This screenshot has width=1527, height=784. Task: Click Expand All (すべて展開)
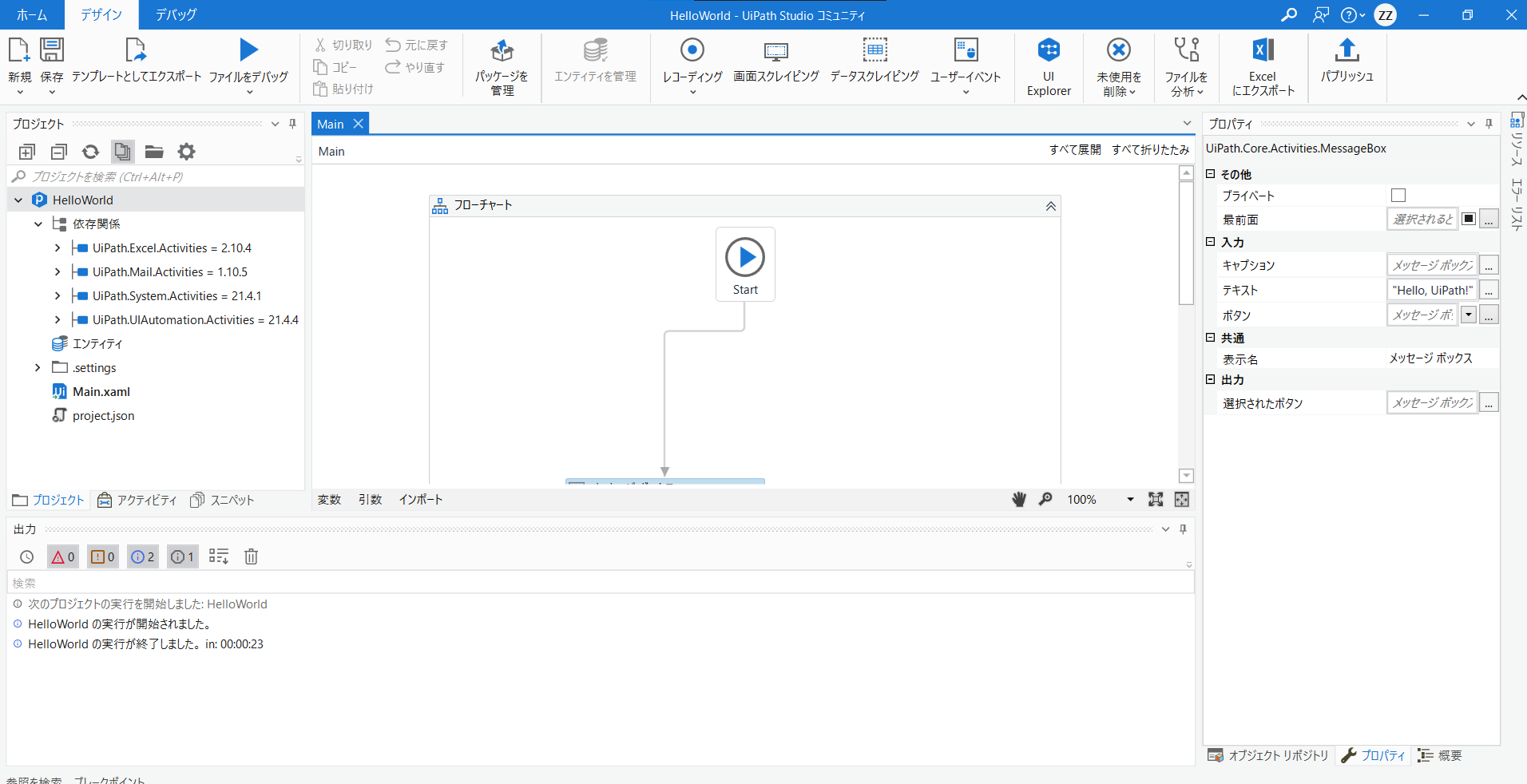(x=1074, y=150)
